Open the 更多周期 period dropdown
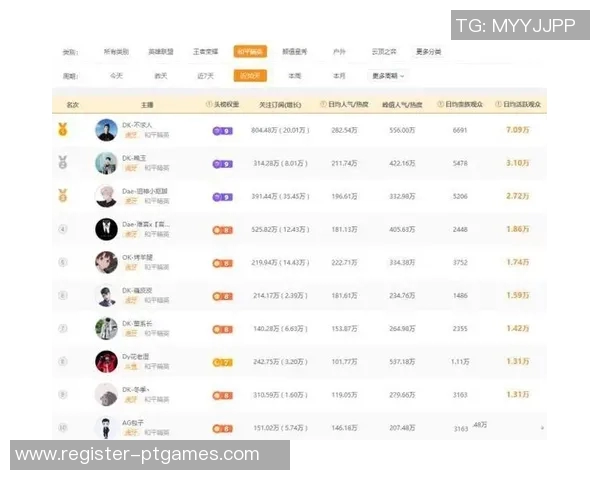This screenshot has height=480, width=600. point(388,76)
